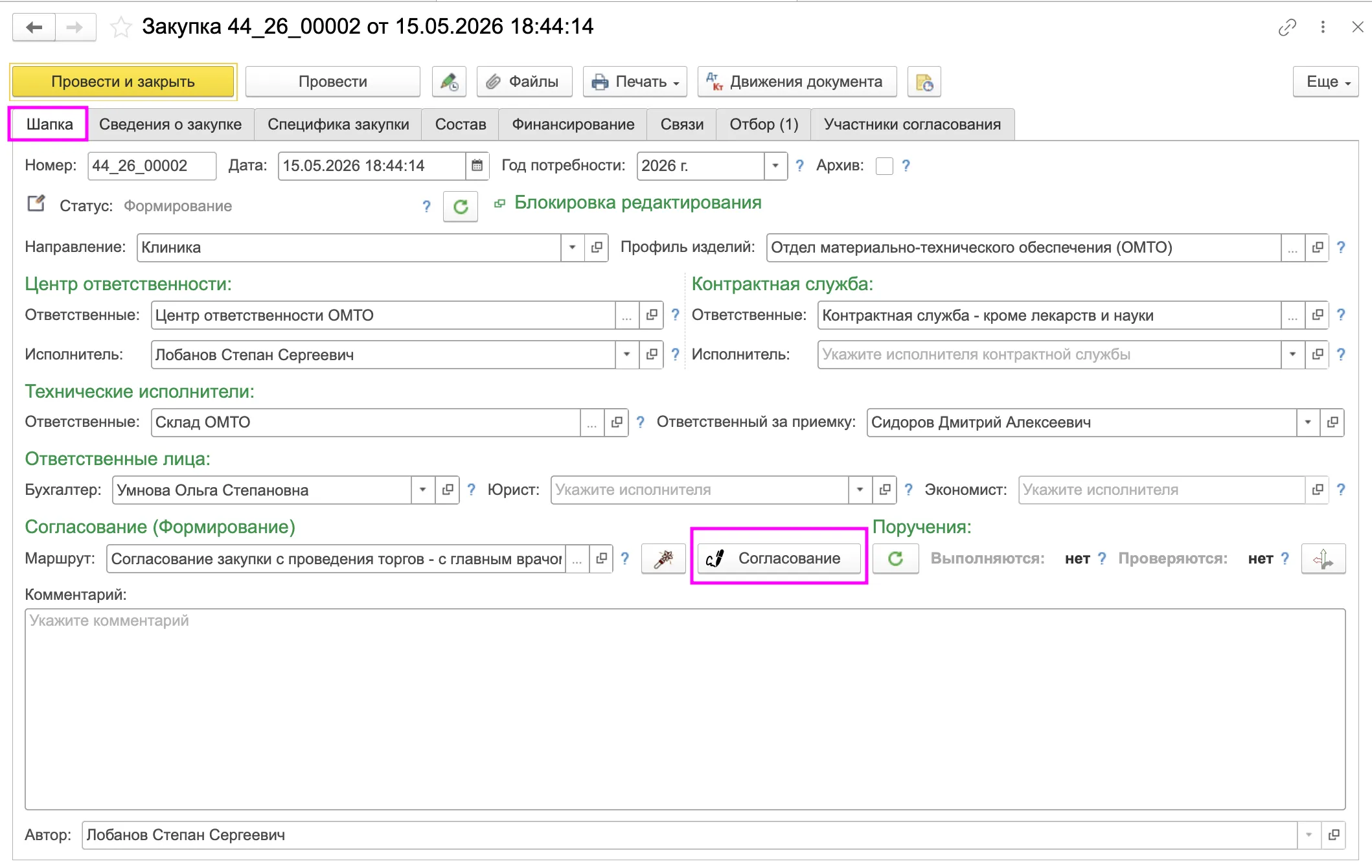This screenshot has height=868, width=1372.
Task: Select the Состав tab
Action: tap(461, 124)
